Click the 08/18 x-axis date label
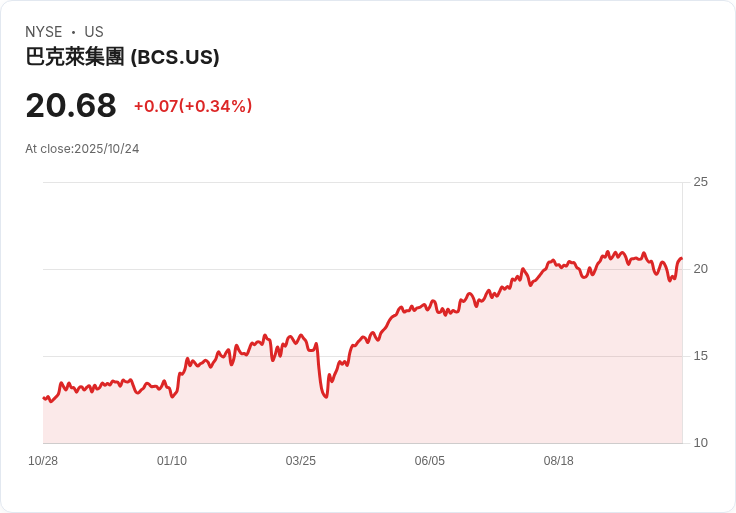Image resolution: width=736 pixels, height=513 pixels. (559, 461)
